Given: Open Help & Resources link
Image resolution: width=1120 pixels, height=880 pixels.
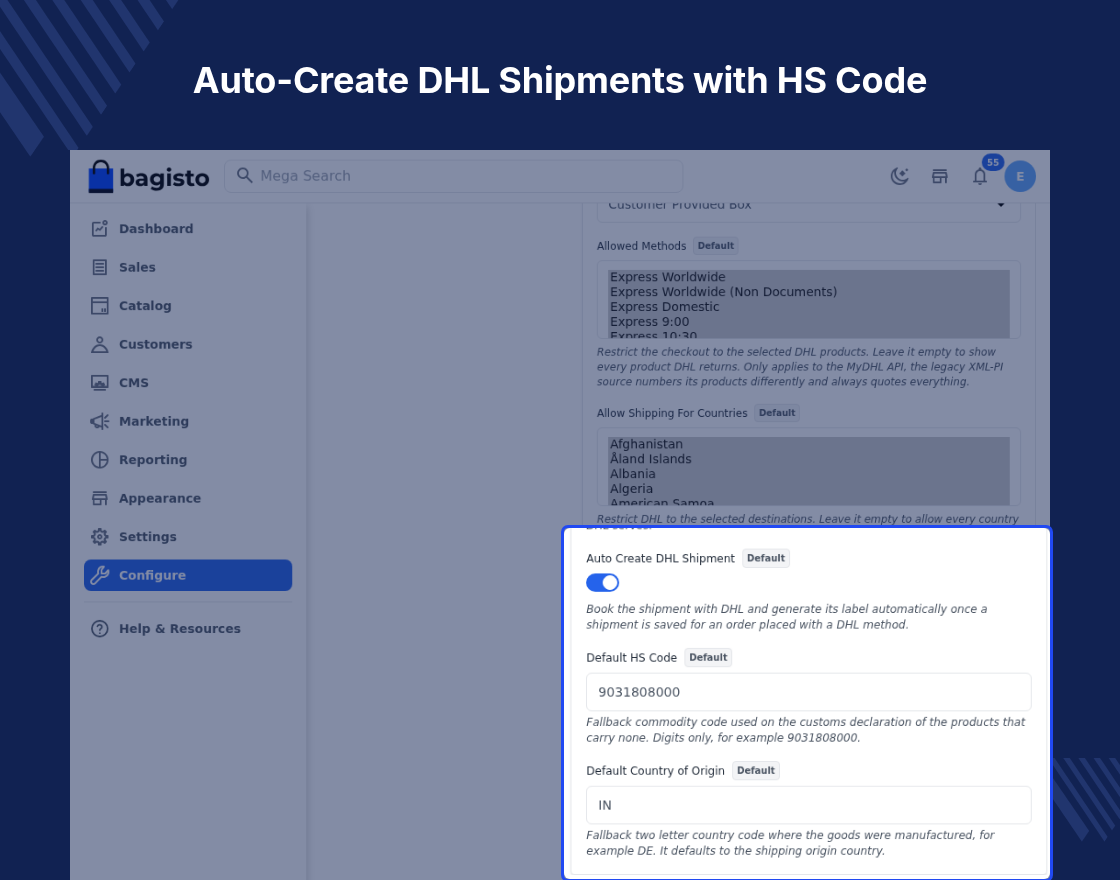Looking at the screenshot, I should 188,629.
